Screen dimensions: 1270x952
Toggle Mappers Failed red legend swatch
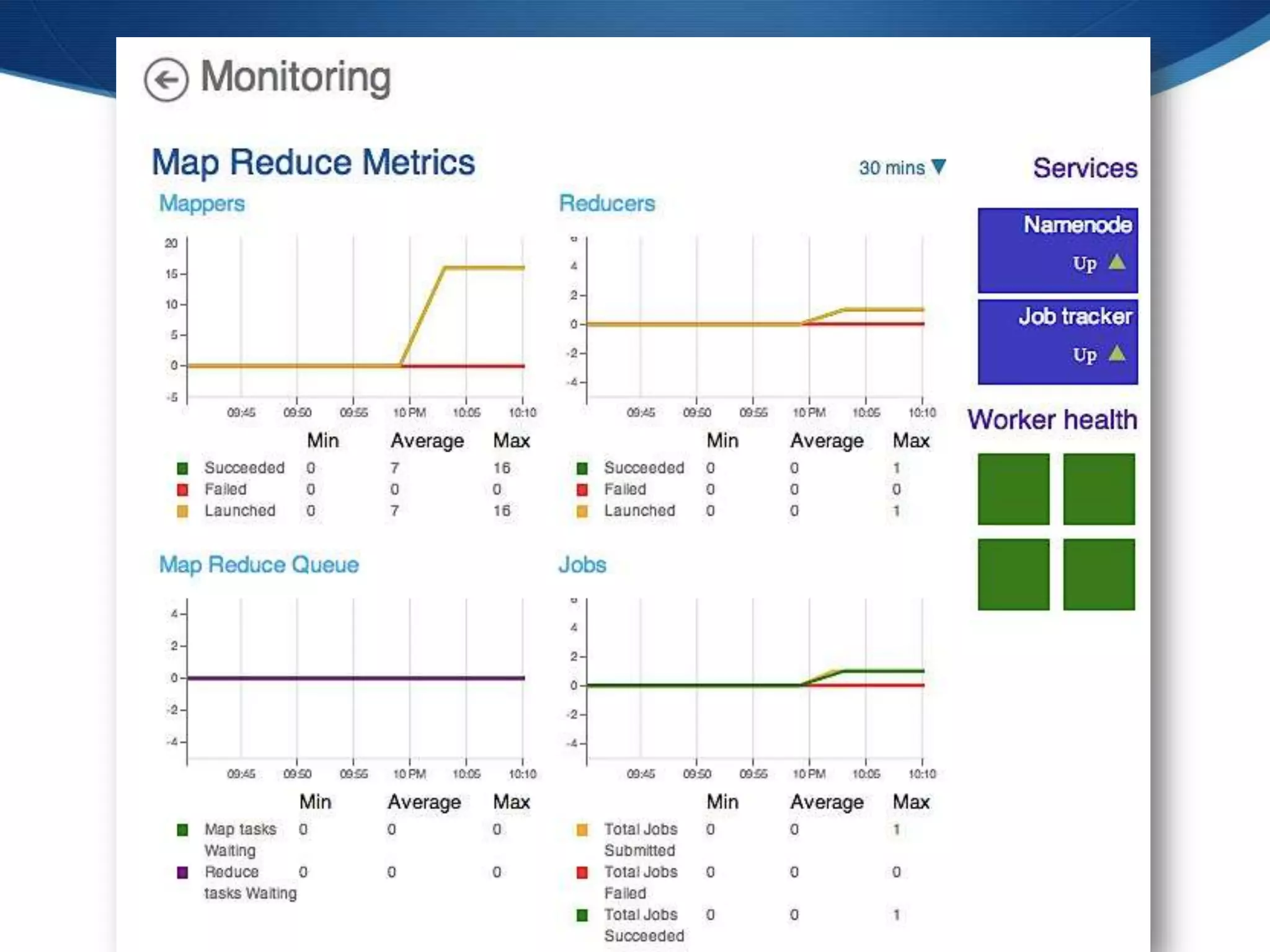click(182, 490)
